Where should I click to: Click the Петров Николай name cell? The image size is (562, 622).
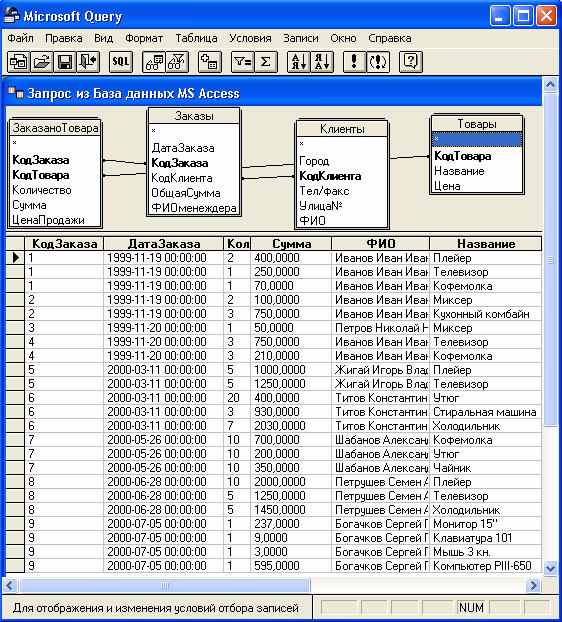(381, 328)
